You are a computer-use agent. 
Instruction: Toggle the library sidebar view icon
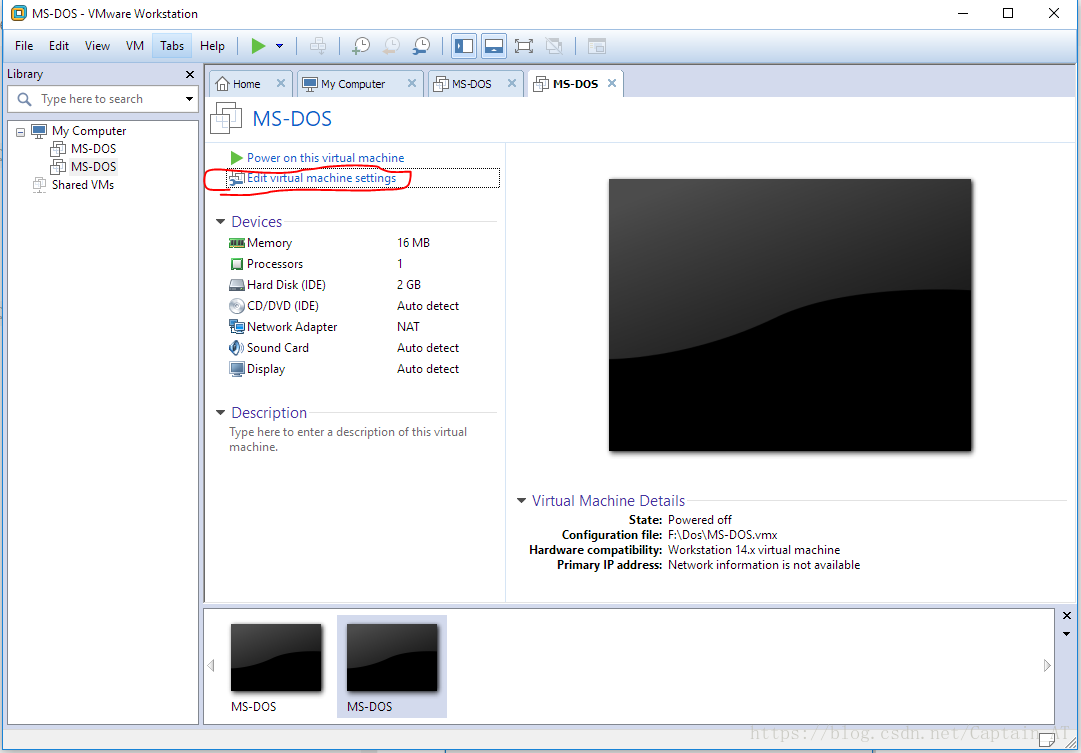click(464, 46)
